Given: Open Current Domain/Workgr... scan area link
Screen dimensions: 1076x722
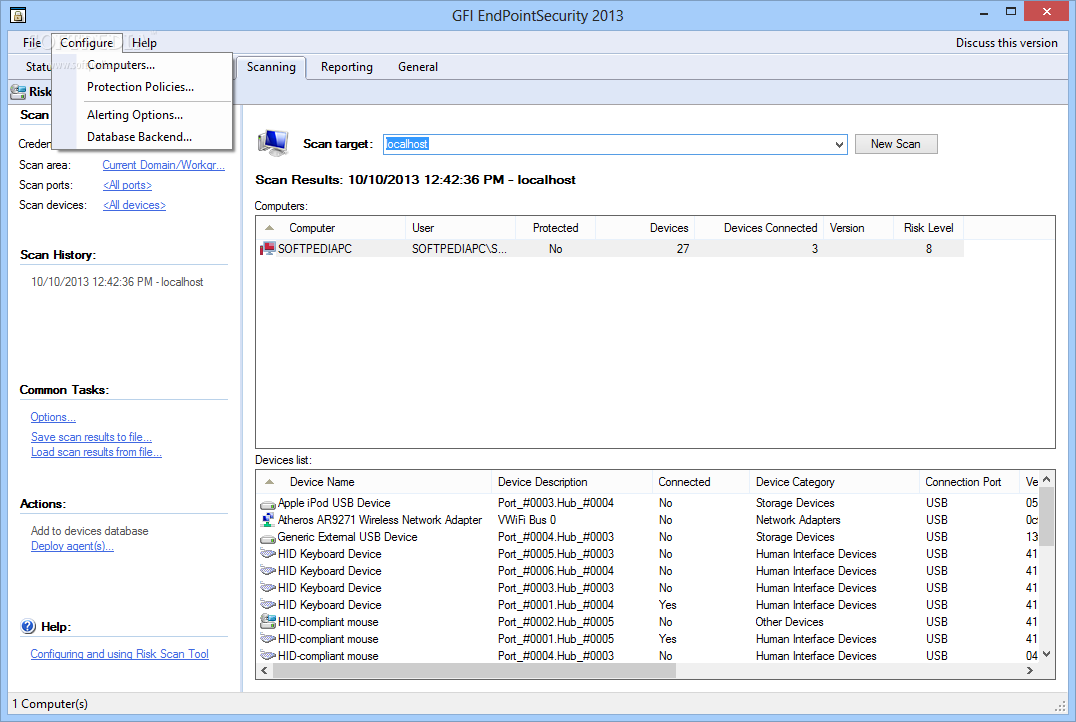Looking at the screenshot, I should click(163, 165).
